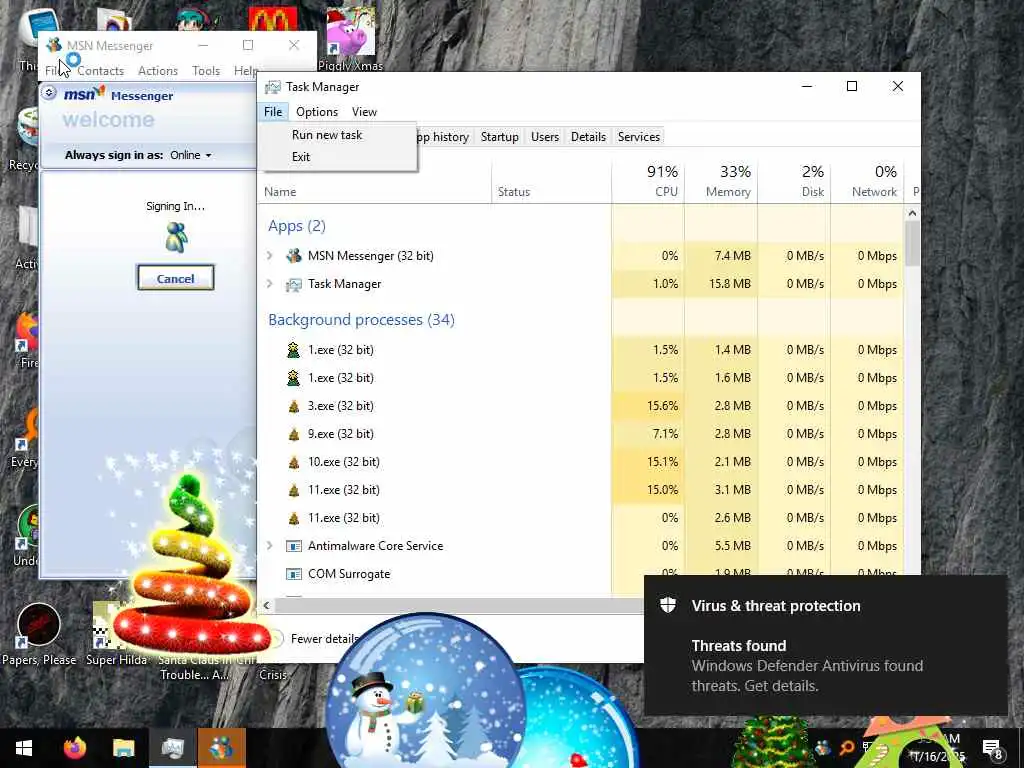The width and height of the screenshot is (1024, 768).
Task: Click the McDonald's logo desktop icon
Action: (273, 20)
